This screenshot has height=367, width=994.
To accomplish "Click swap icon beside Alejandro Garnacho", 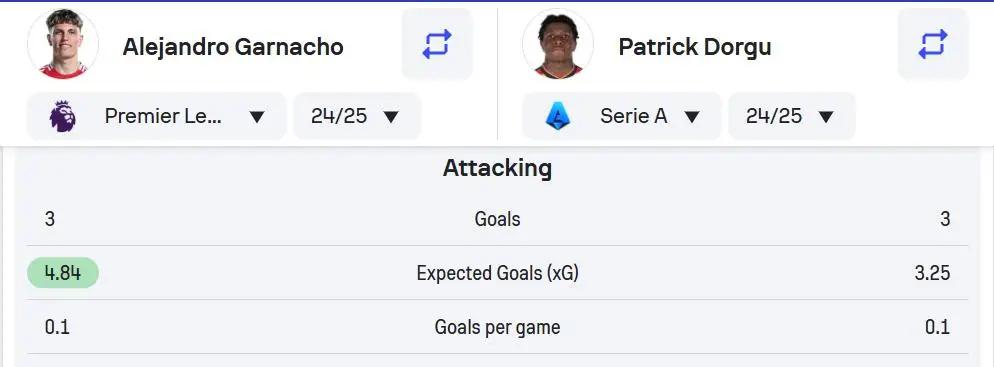I will click(x=437, y=44).
